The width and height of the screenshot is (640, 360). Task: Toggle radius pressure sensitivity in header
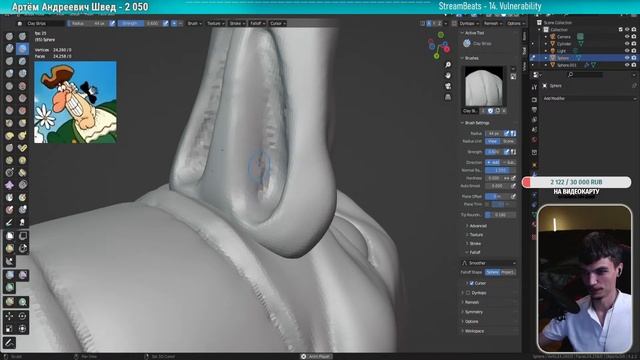112,23
